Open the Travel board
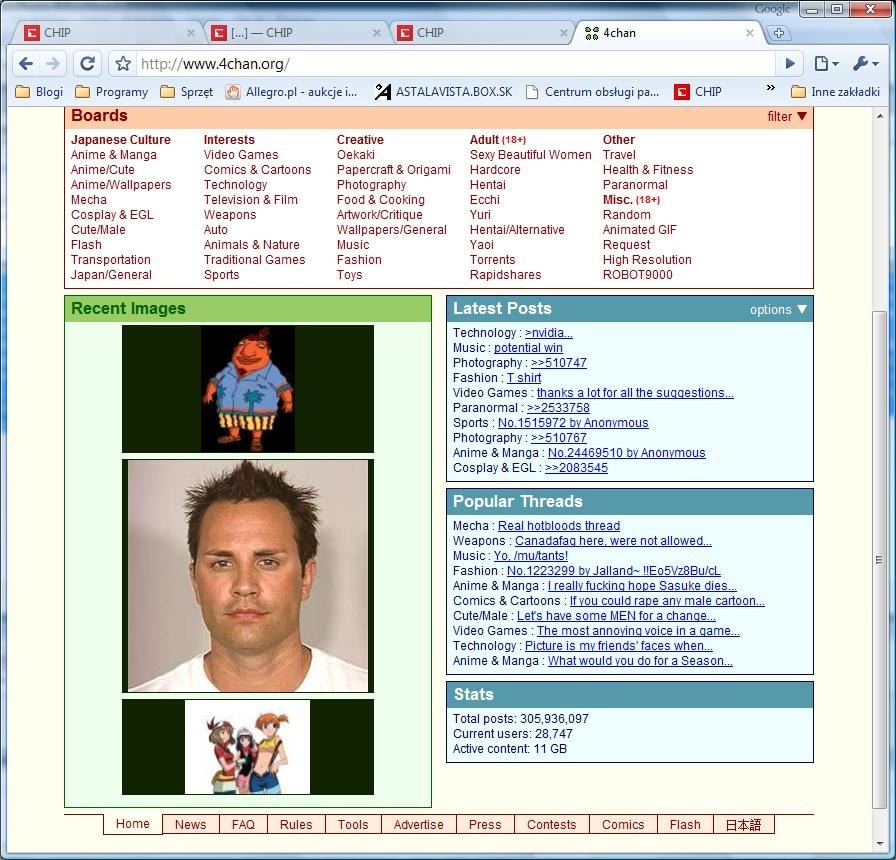896x860 pixels. (x=619, y=155)
